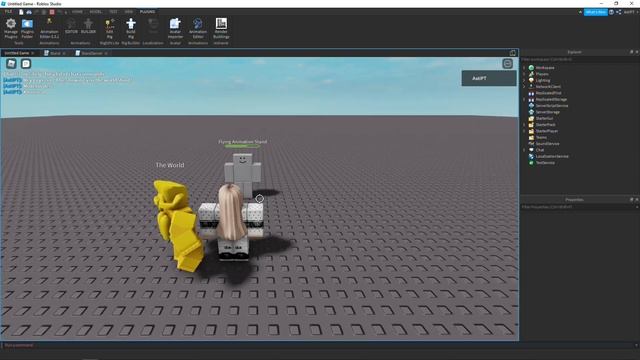Expand the Chat node

[524, 150]
